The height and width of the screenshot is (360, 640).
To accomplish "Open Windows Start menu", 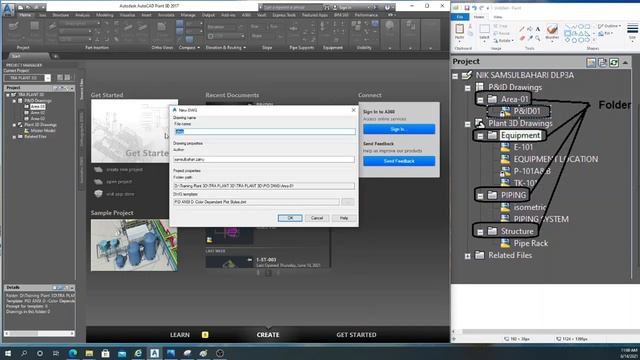I will tap(7, 353).
